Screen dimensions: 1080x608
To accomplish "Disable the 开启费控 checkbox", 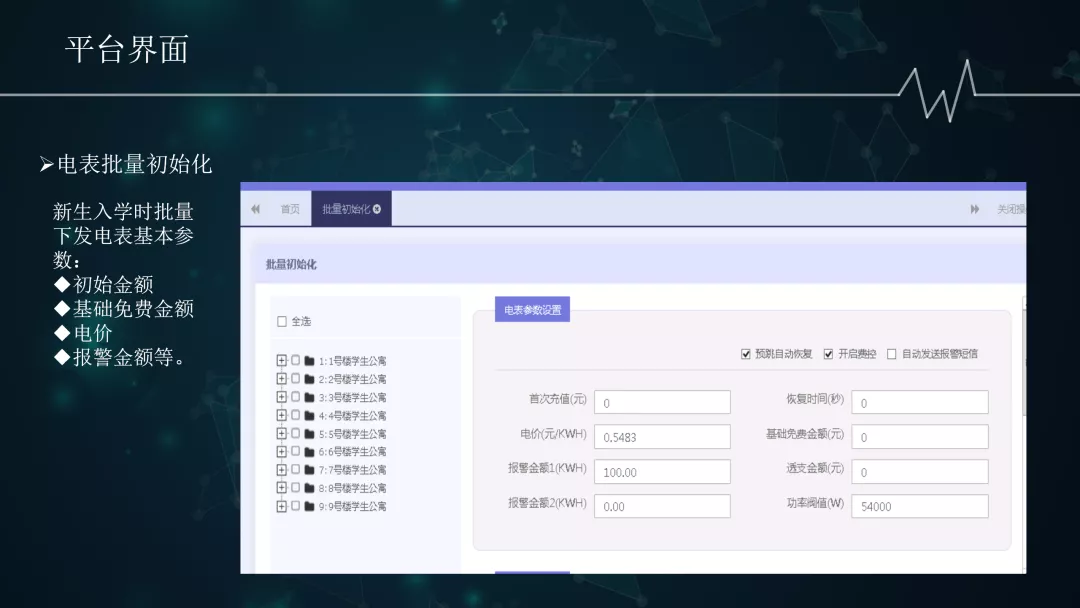I will [x=827, y=352].
